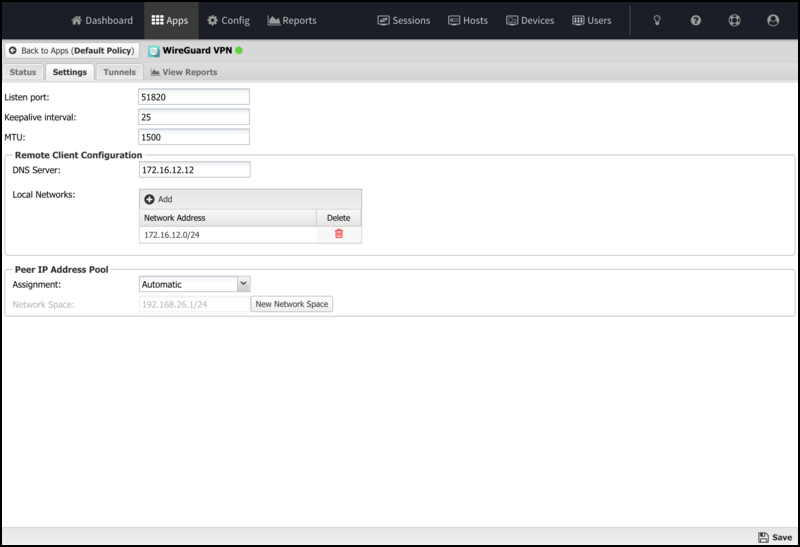Click the Save floppy disk icon
The height and width of the screenshot is (547, 800).
point(763,537)
